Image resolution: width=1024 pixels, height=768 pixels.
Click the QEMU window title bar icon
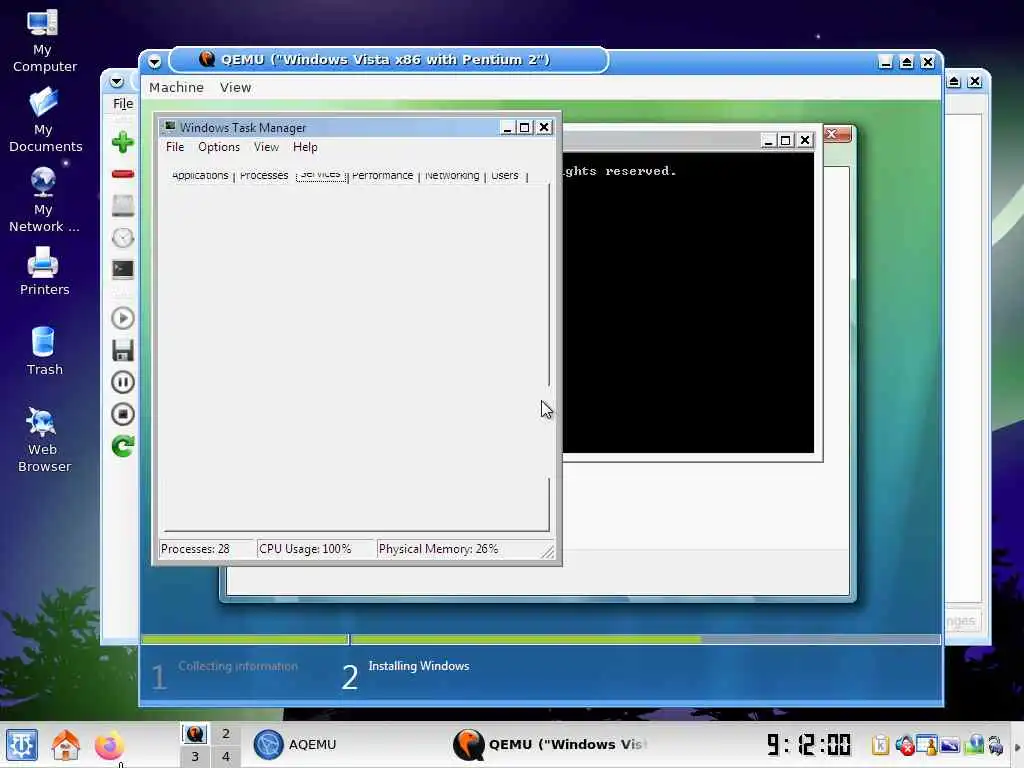point(207,59)
